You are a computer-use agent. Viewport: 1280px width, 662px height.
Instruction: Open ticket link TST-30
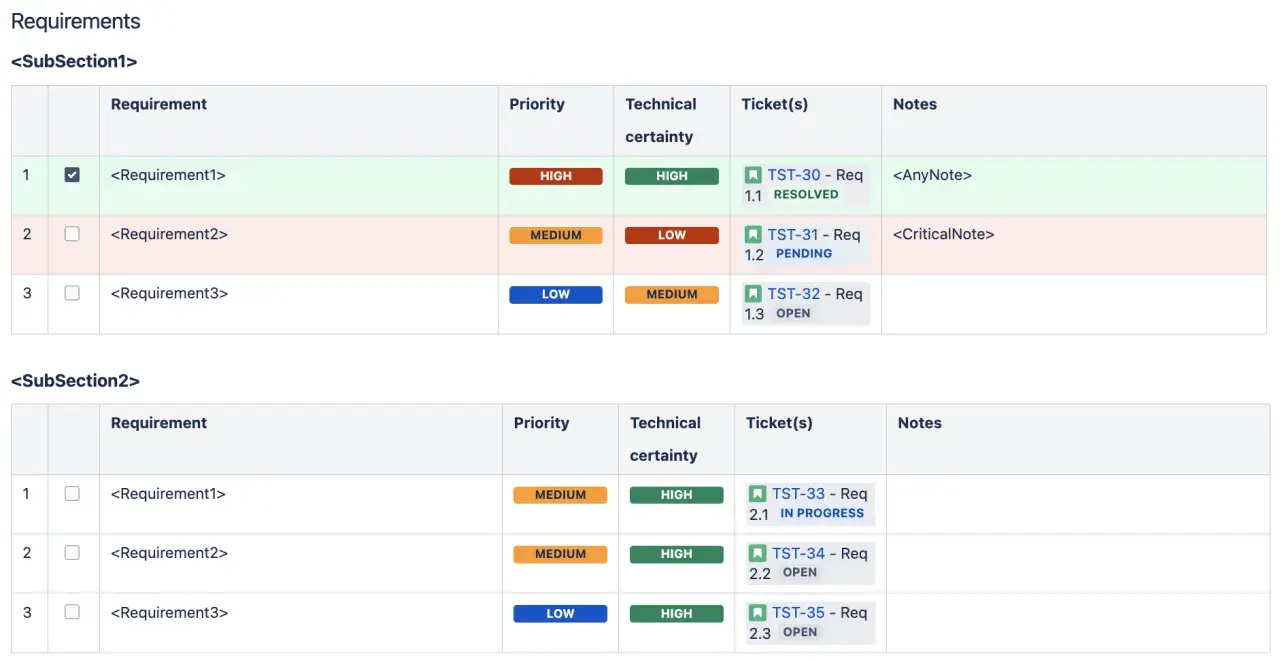point(794,175)
